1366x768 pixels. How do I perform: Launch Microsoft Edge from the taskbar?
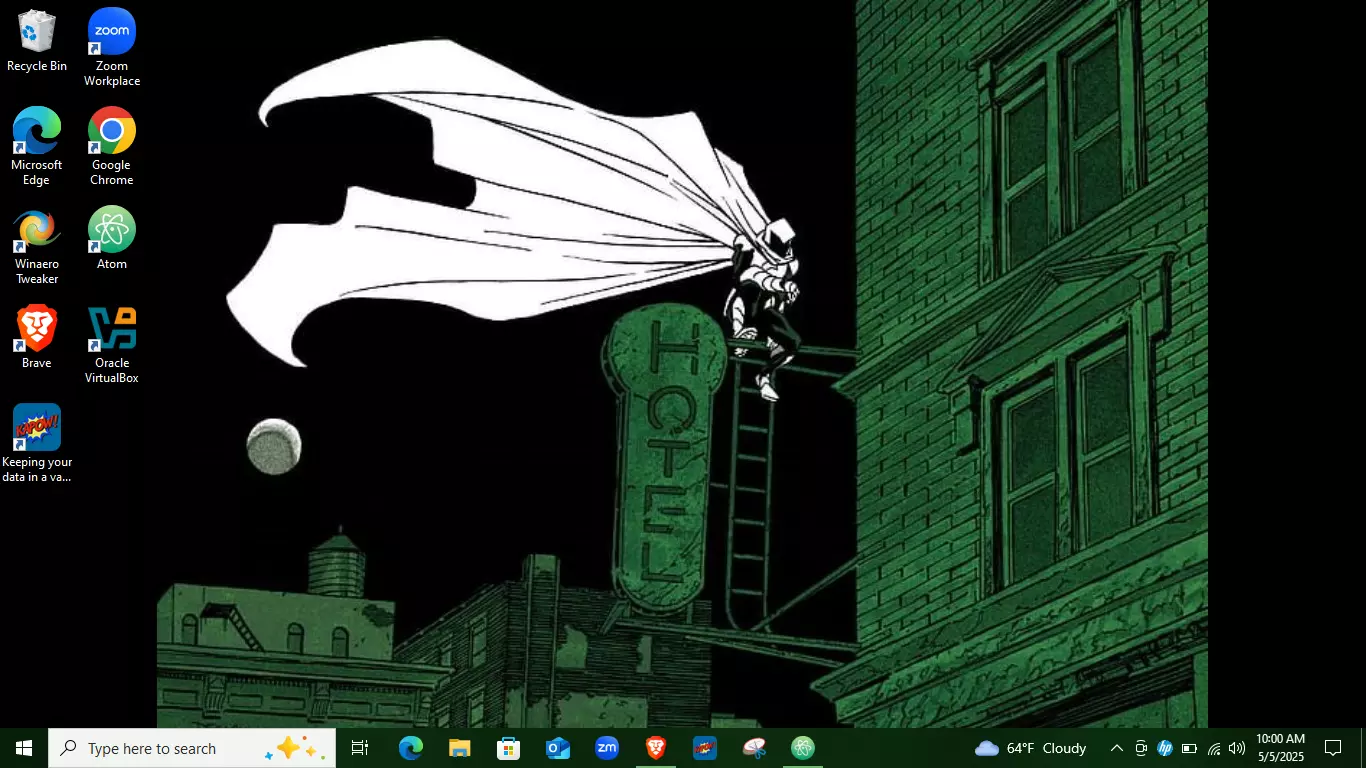(x=411, y=748)
